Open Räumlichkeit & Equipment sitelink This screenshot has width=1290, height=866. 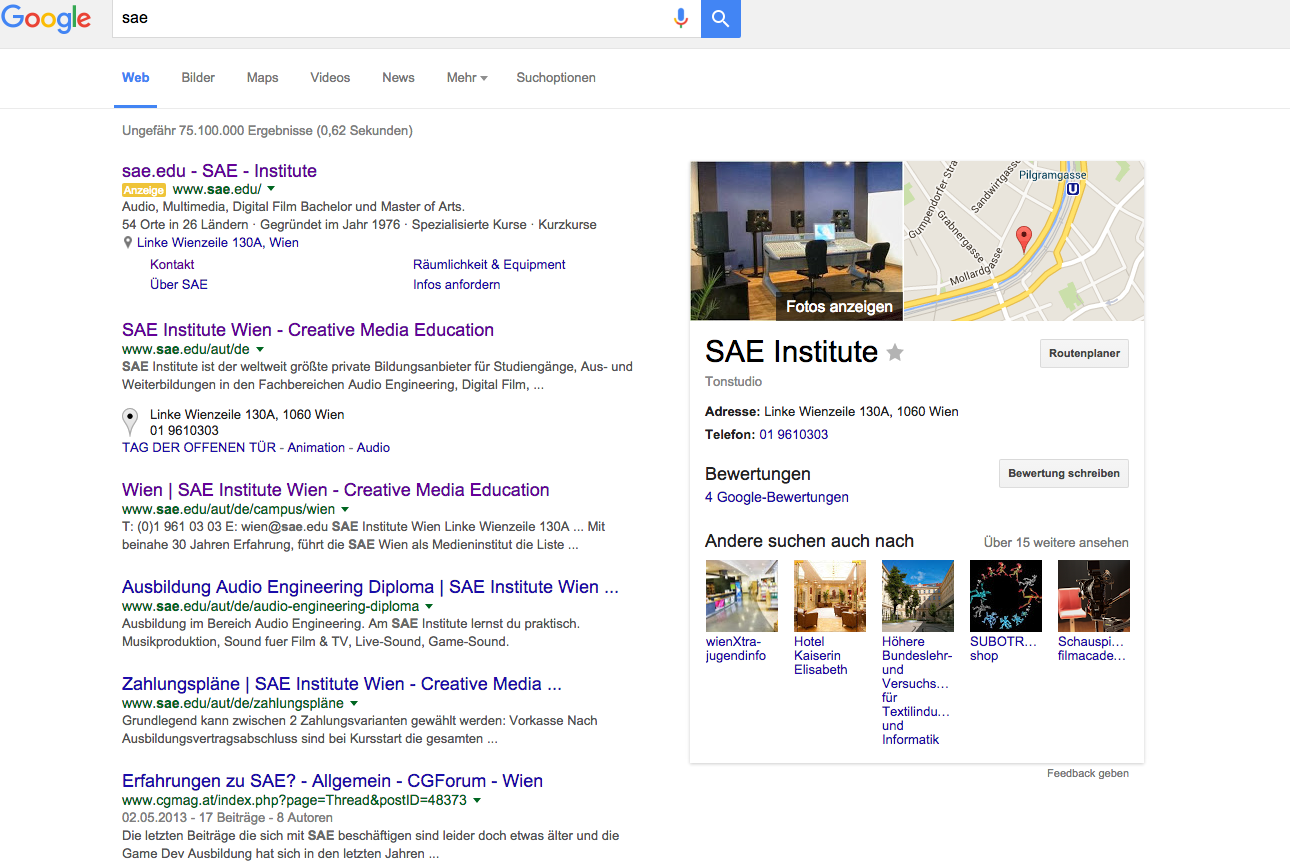pos(489,265)
